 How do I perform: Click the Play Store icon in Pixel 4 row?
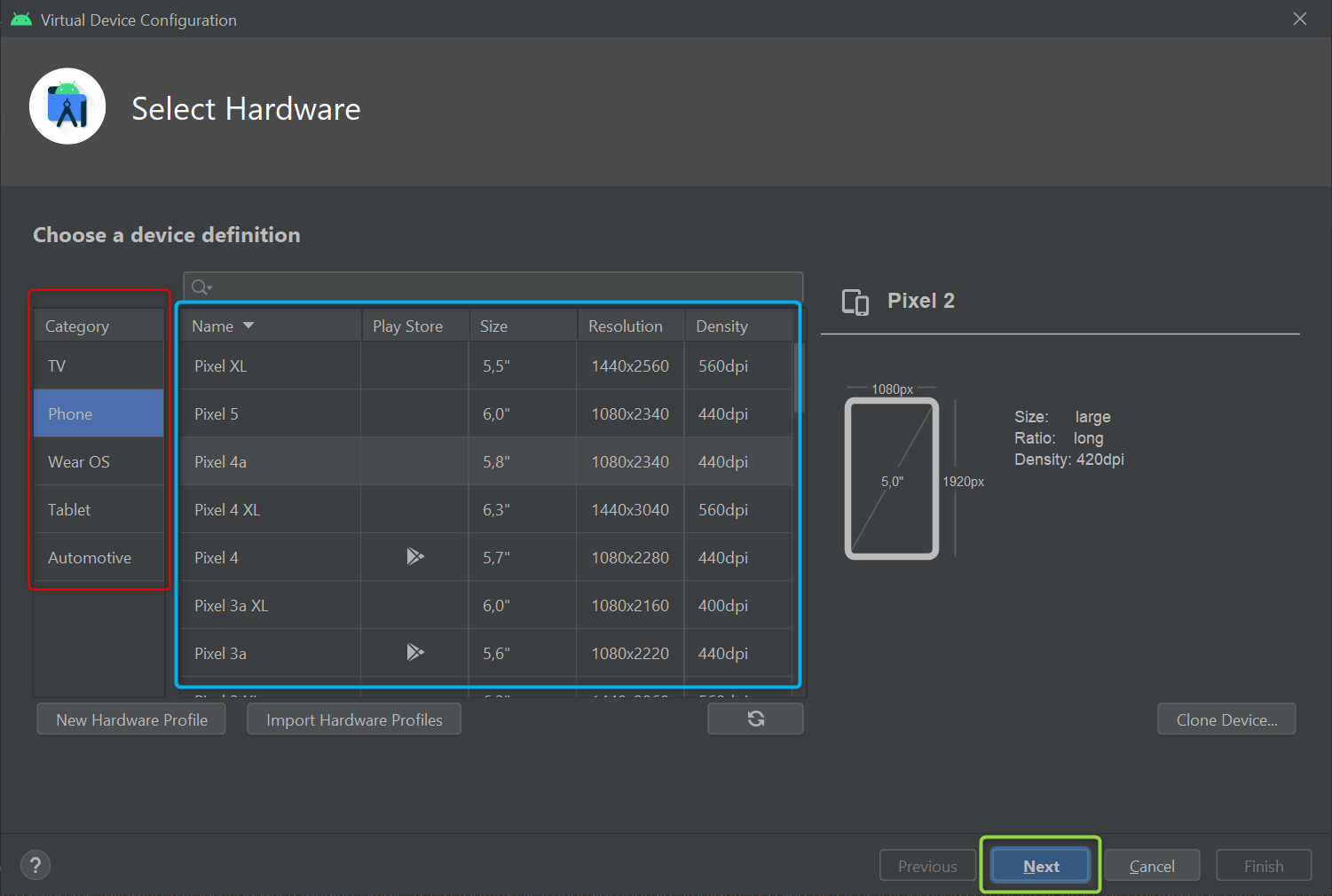(414, 556)
